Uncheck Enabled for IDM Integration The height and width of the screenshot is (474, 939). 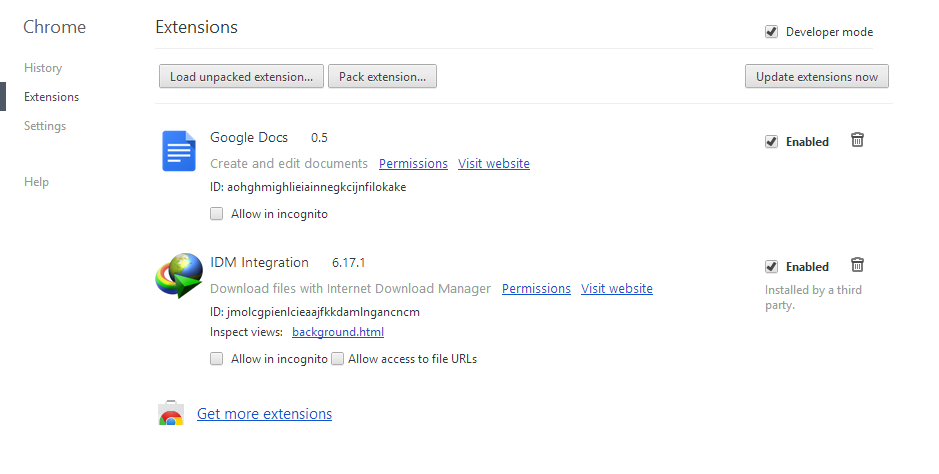[771, 267]
